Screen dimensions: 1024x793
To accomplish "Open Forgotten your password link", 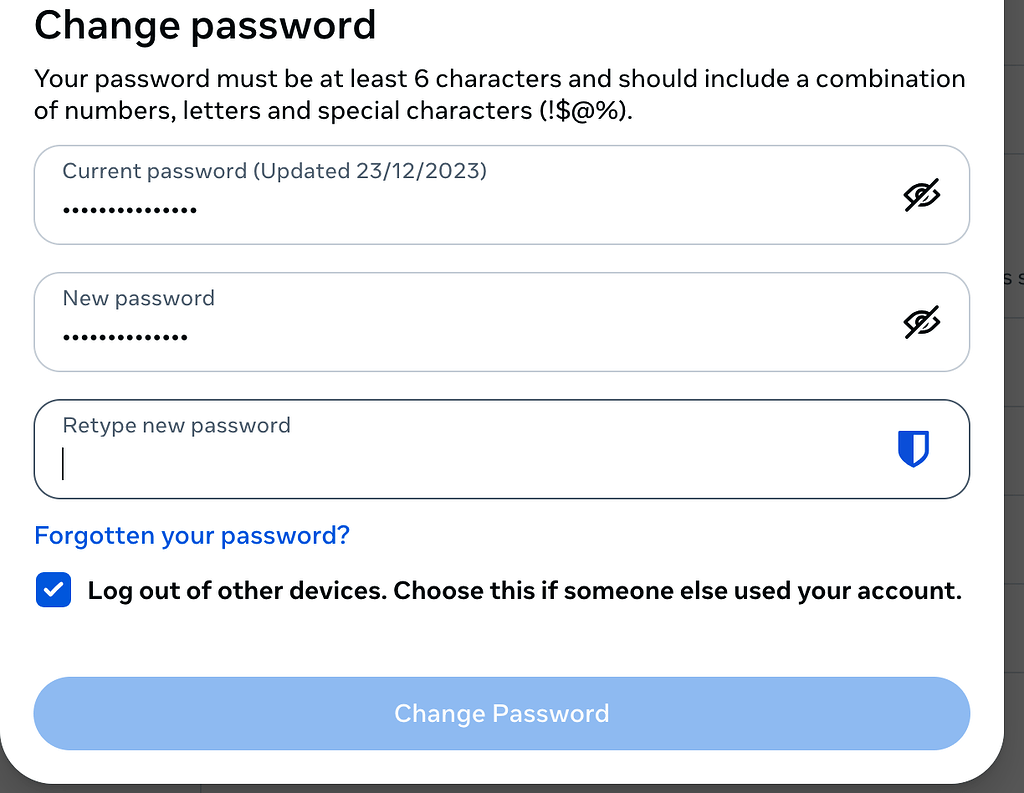I will tap(191, 536).
